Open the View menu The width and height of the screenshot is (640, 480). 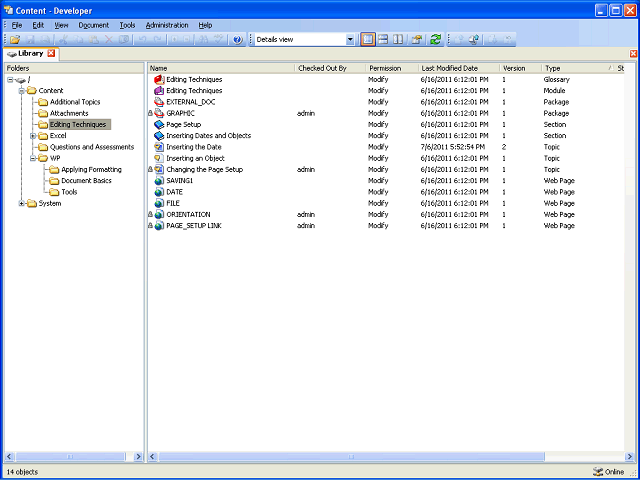click(61, 25)
